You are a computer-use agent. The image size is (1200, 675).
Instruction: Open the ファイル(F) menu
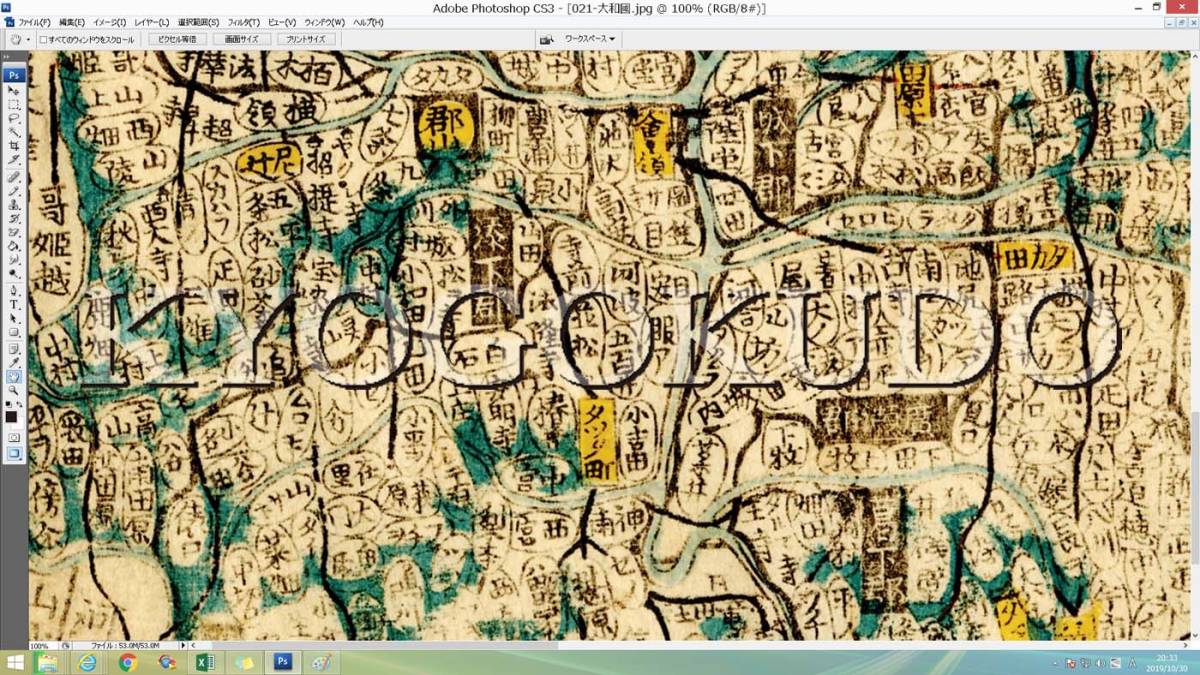(34, 22)
